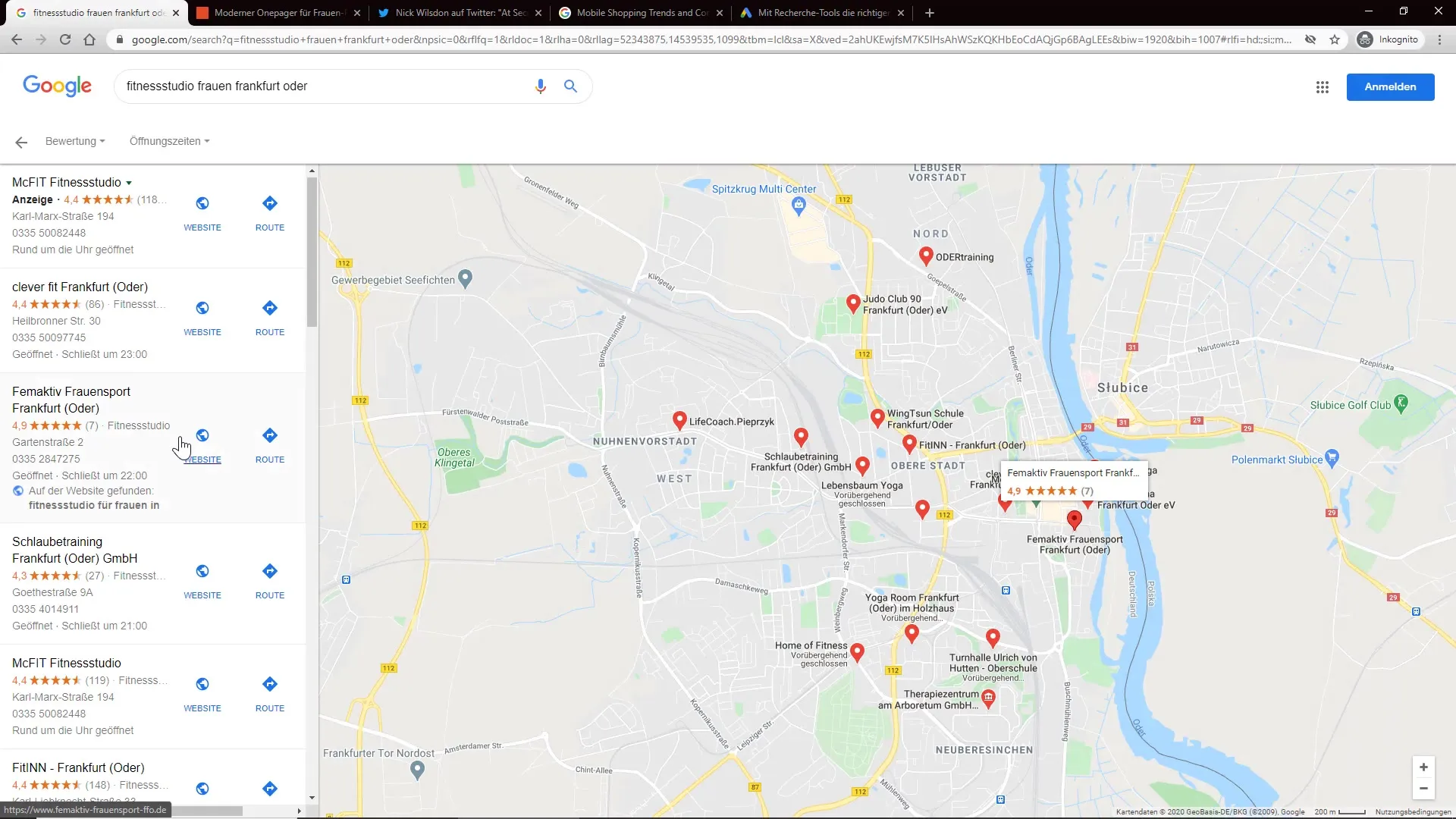Close the fitnessstudio frauen search tab
Viewport: 1456px width, 819px height.
tap(176, 13)
